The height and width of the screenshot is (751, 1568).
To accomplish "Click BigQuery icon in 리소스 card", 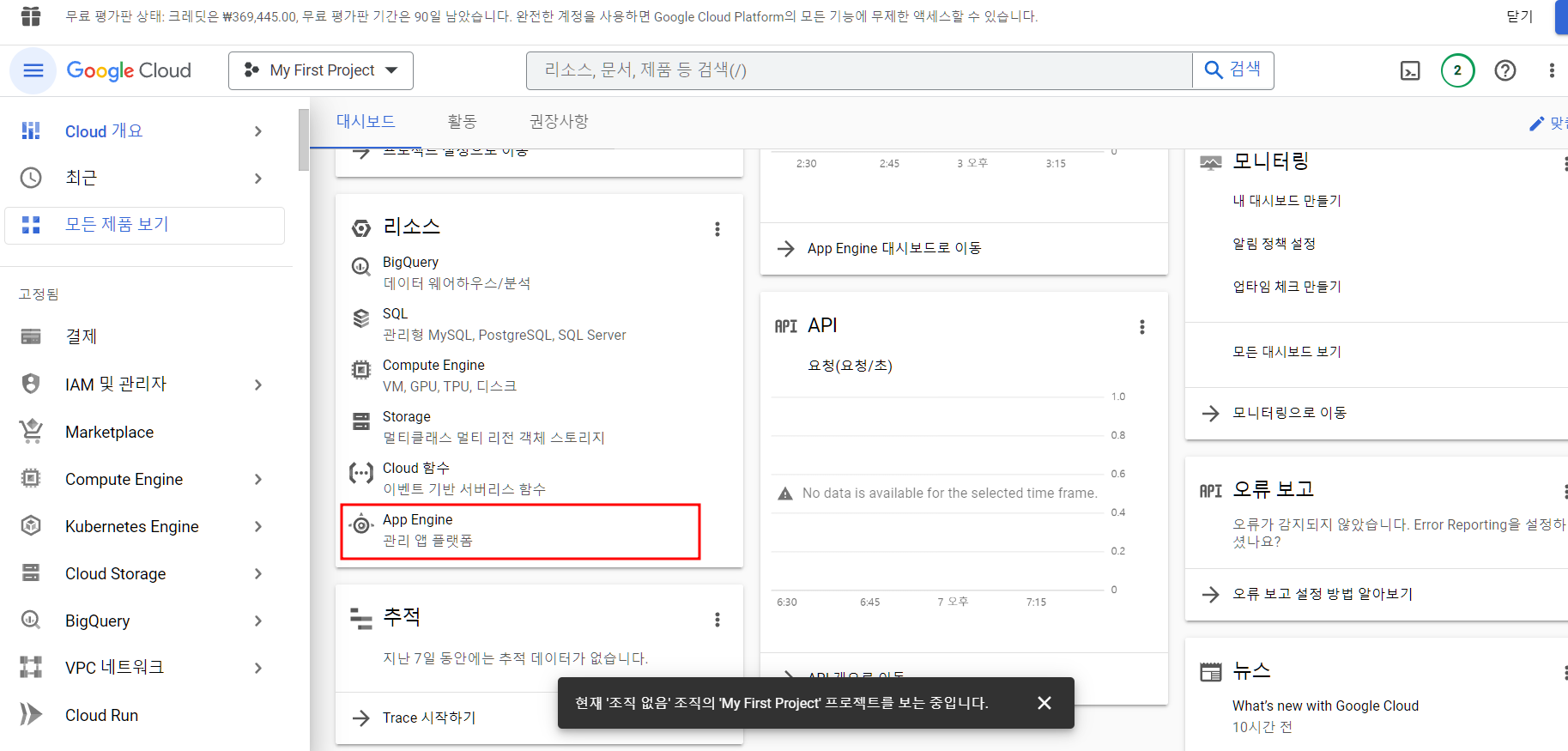I will click(361, 267).
